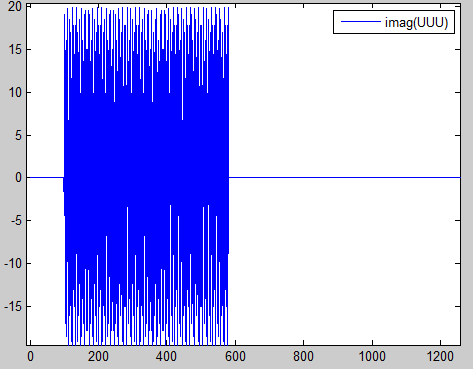This screenshot has height=369, width=473.
Task: Click the x-axis tick label 1200
Action: pyautogui.click(x=440, y=357)
